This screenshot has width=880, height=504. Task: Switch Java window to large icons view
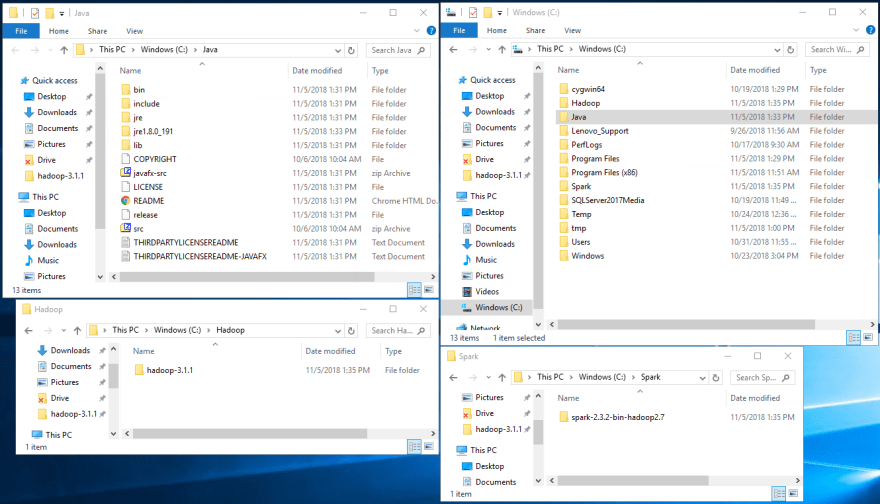click(x=429, y=290)
